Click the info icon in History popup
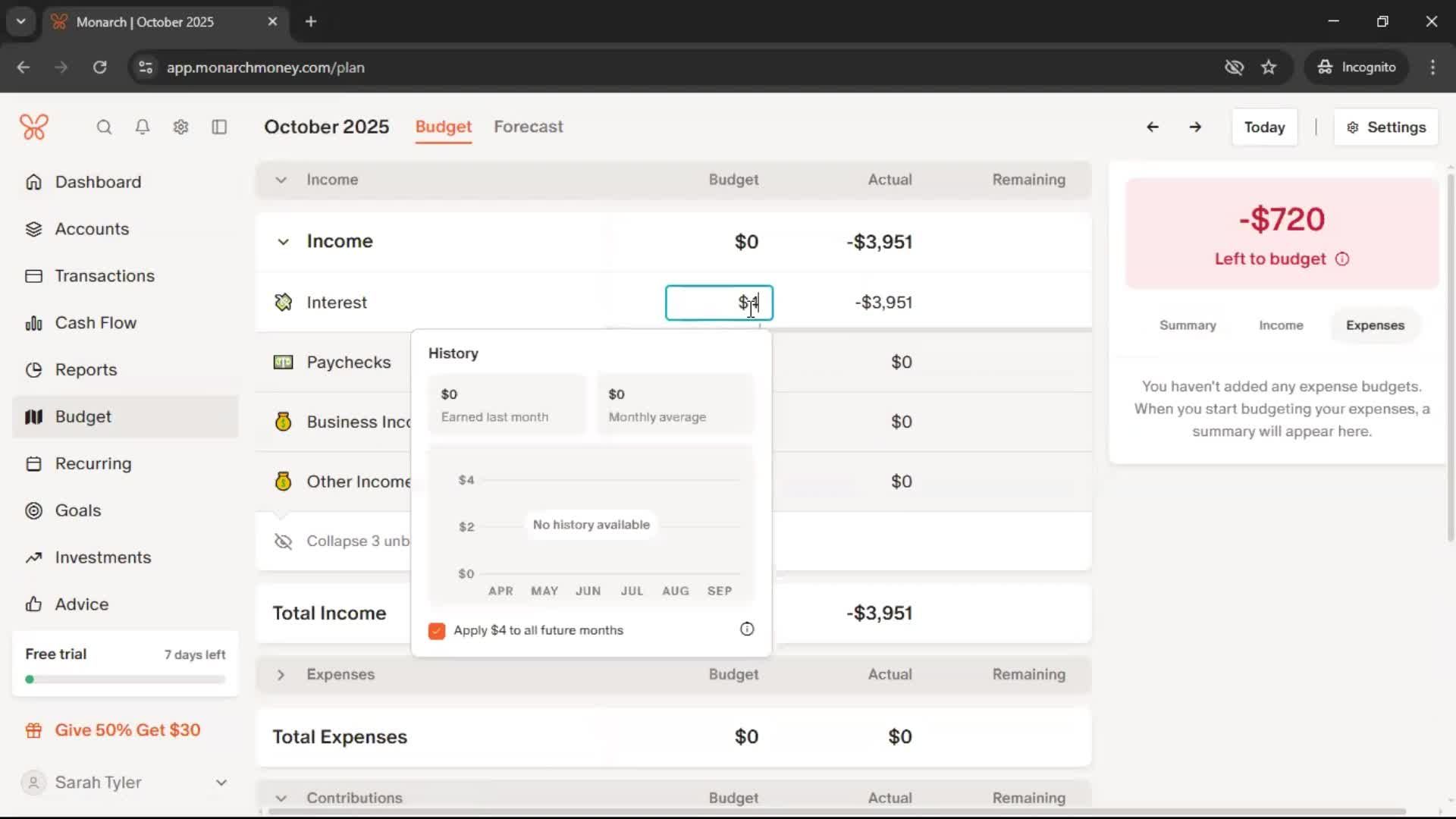 747,629
